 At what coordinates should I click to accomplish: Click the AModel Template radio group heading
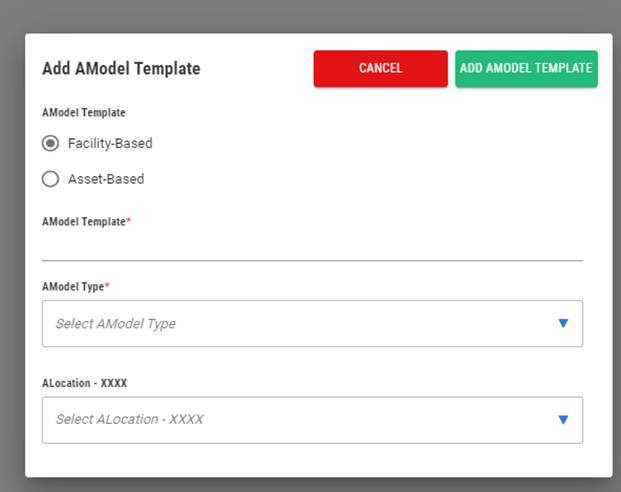click(x=84, y=113)
